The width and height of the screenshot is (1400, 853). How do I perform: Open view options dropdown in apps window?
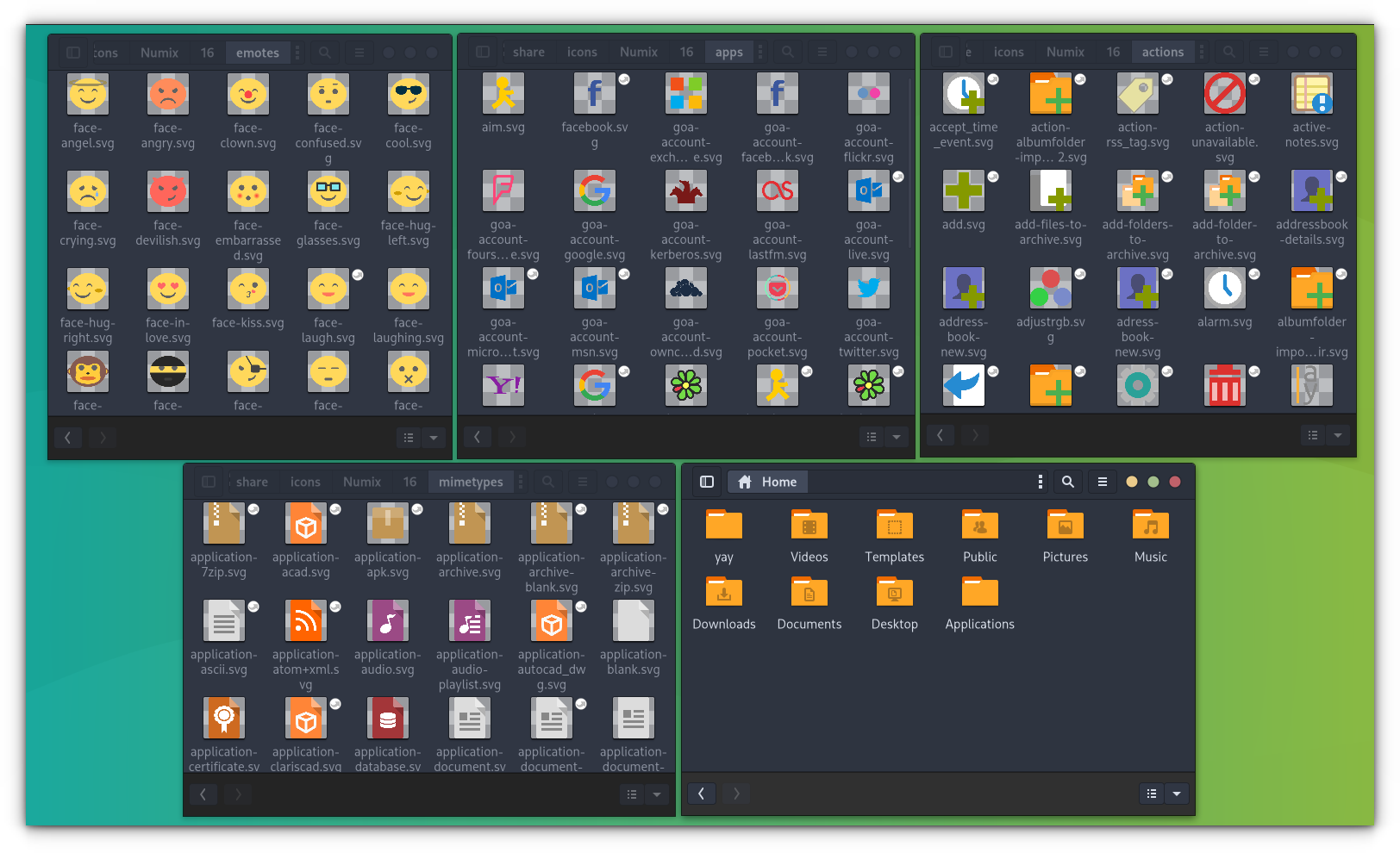897,437
